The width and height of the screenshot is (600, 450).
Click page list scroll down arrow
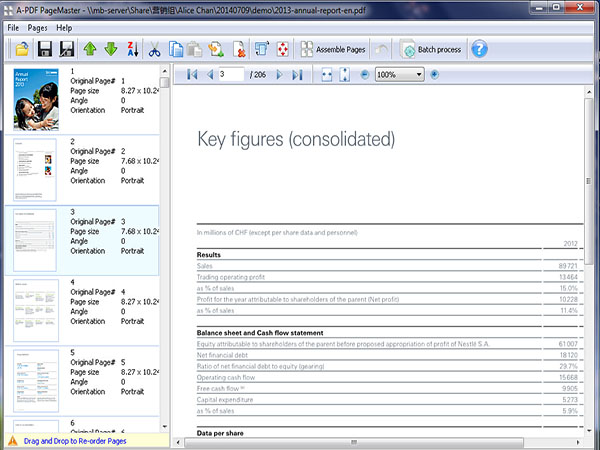click(x=165, y=426)
